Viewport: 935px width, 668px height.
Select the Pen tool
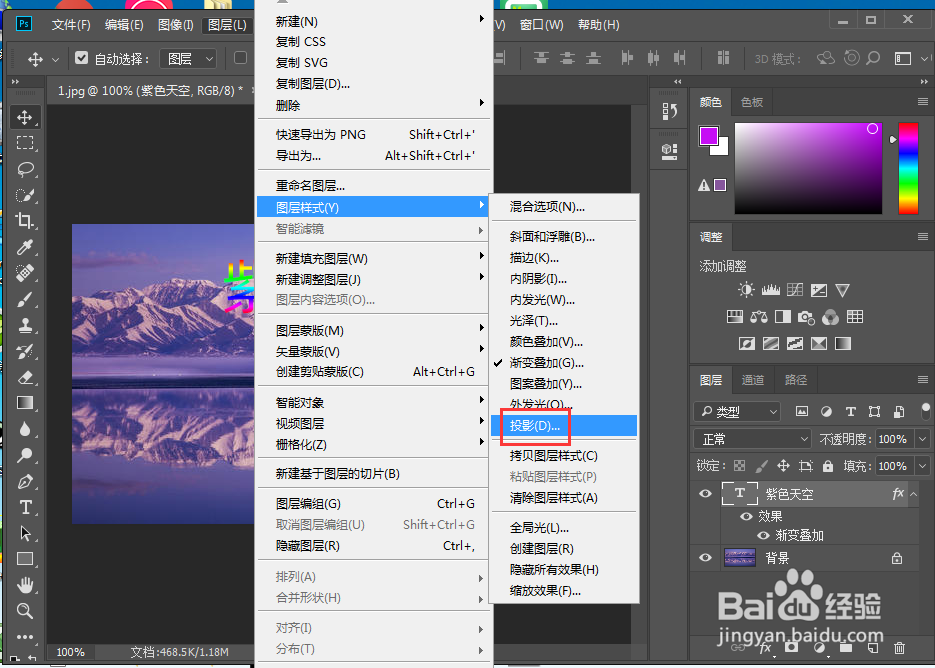click(x=24, y=481)
